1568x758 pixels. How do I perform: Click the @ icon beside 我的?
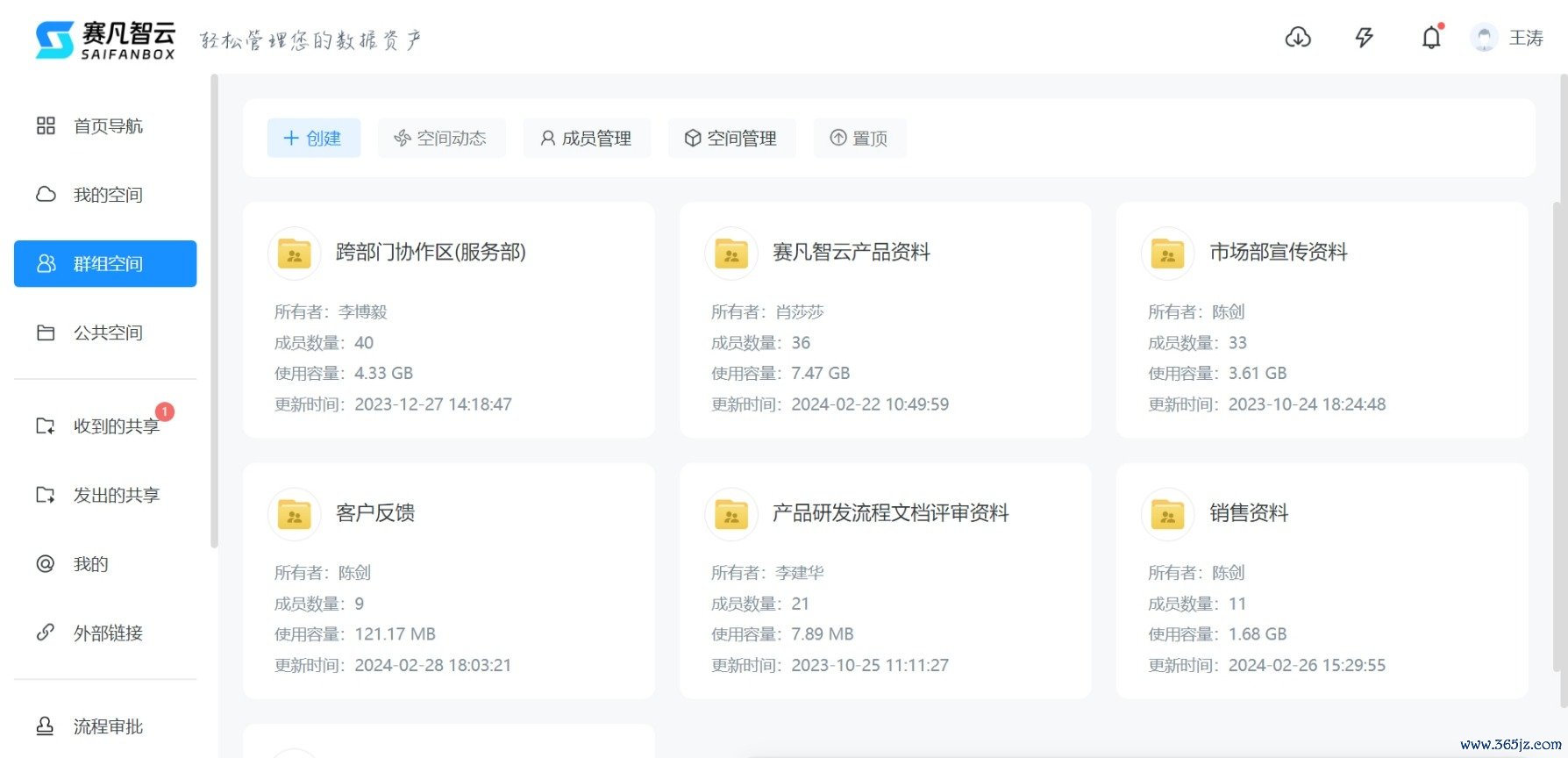[46, 563]
